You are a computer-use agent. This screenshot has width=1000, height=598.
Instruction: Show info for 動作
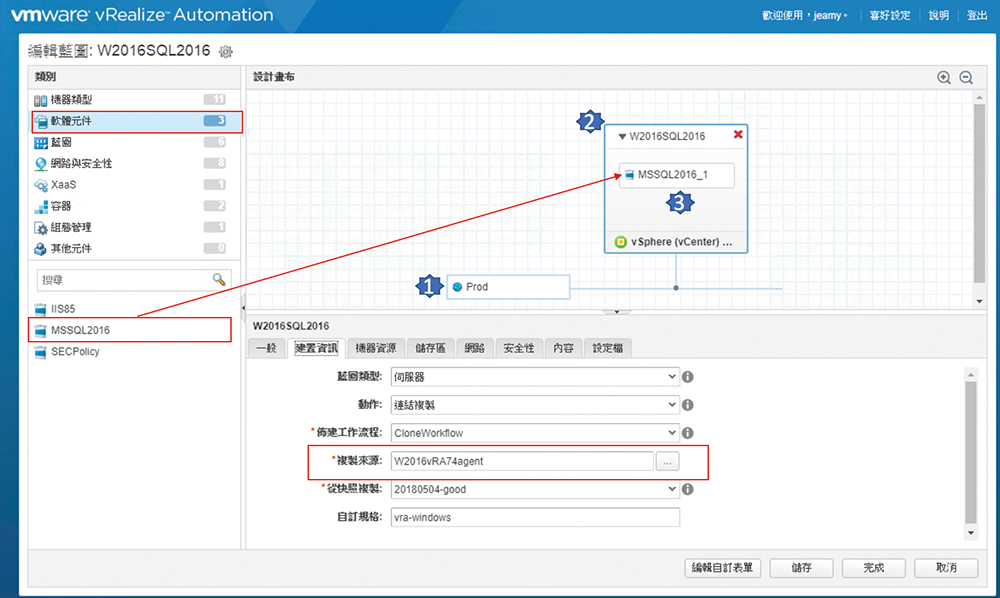[688, 405]
